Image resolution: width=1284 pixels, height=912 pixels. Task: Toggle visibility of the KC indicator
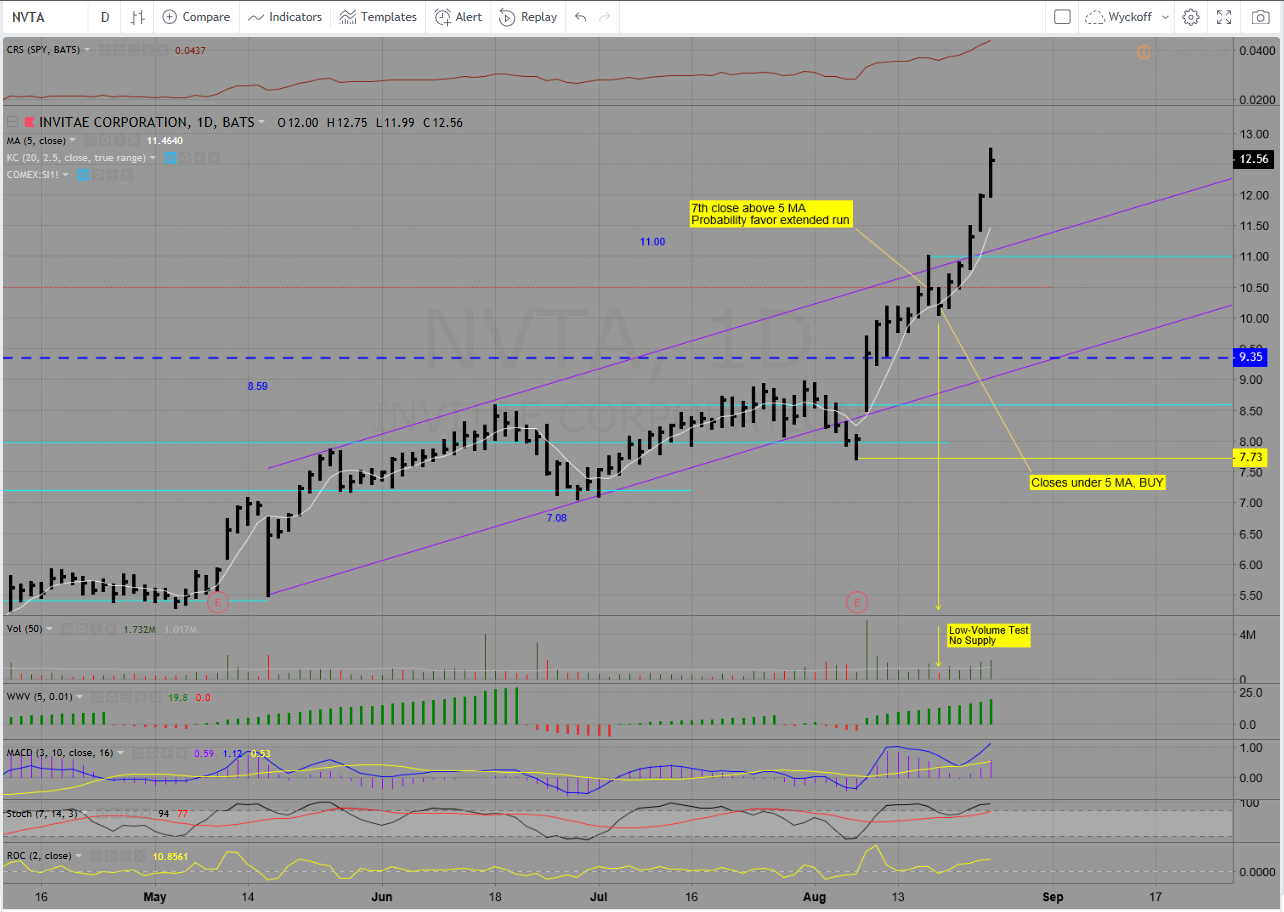click(x=172, y=158)
